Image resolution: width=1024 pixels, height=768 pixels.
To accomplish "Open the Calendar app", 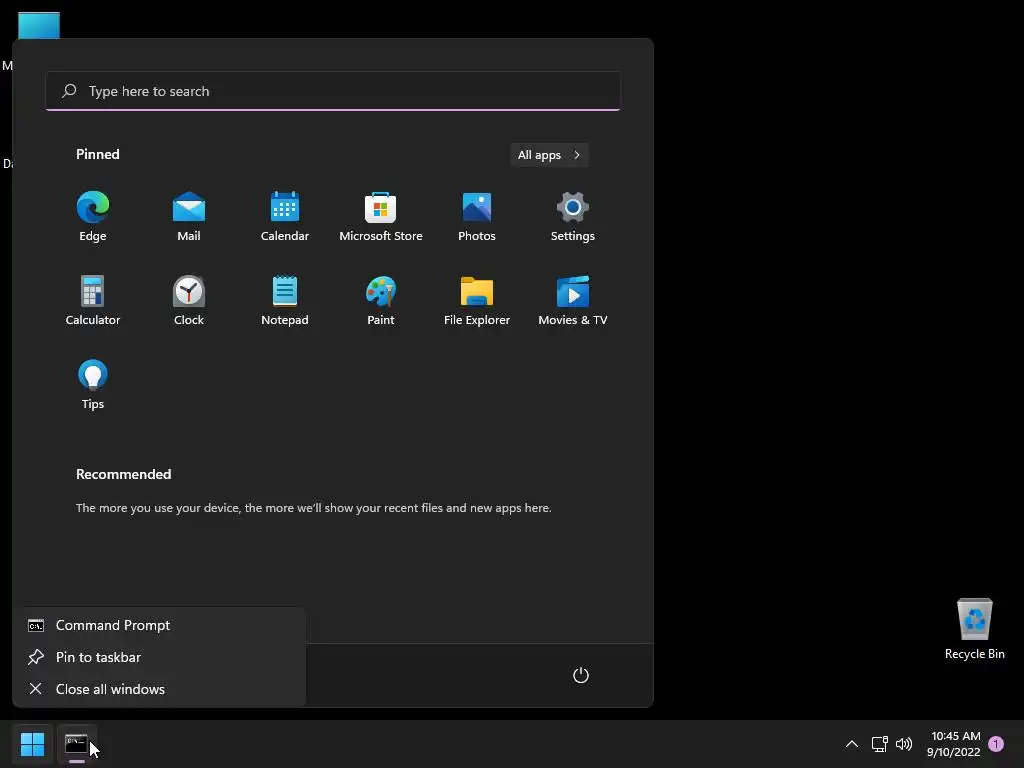I will pyautogui.click(x=285, y=217).
